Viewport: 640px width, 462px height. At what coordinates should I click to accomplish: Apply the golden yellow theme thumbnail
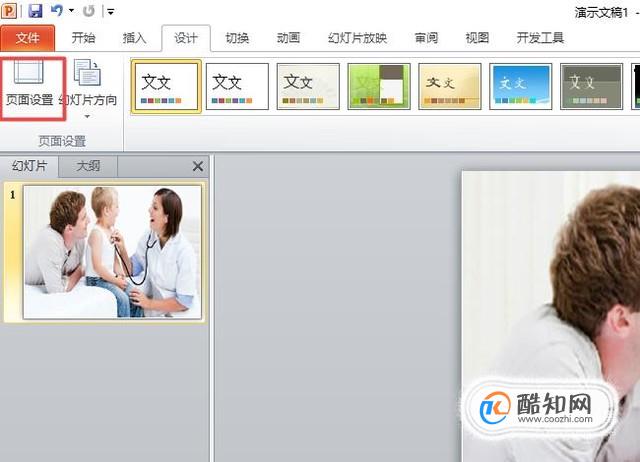point(450,86)
